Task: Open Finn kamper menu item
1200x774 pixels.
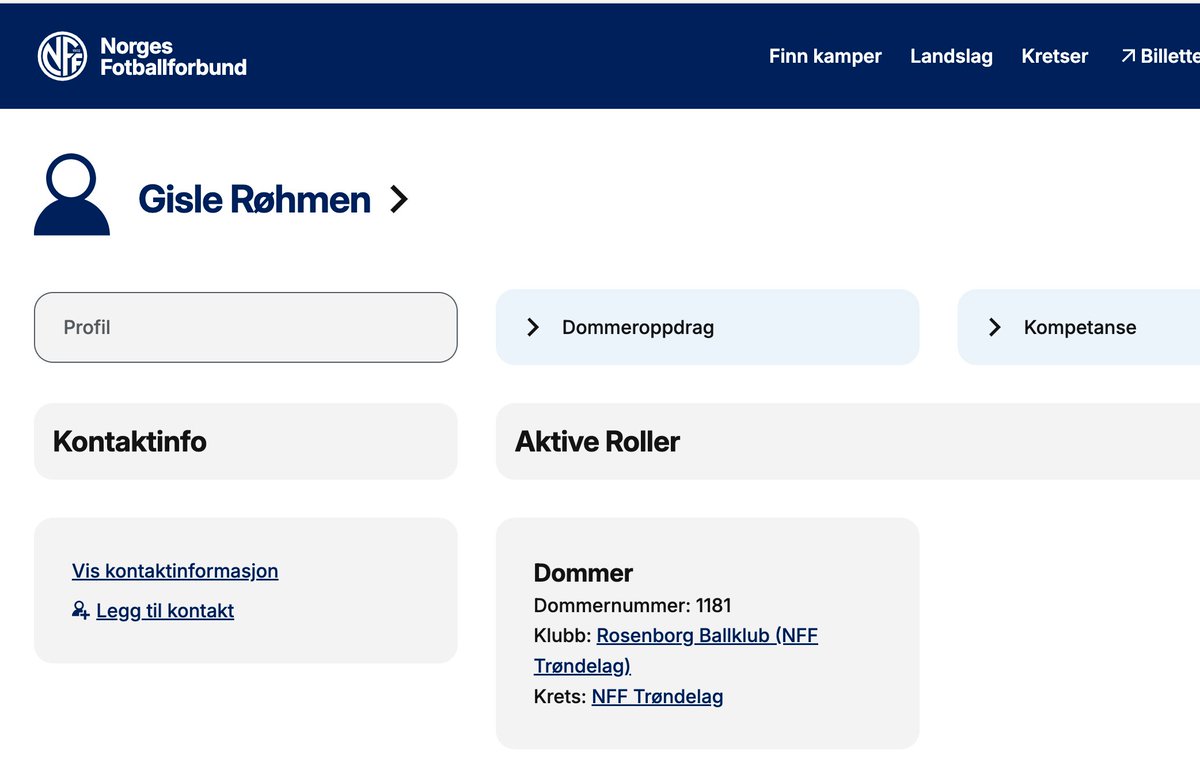Action: click(x=825, y=56)
